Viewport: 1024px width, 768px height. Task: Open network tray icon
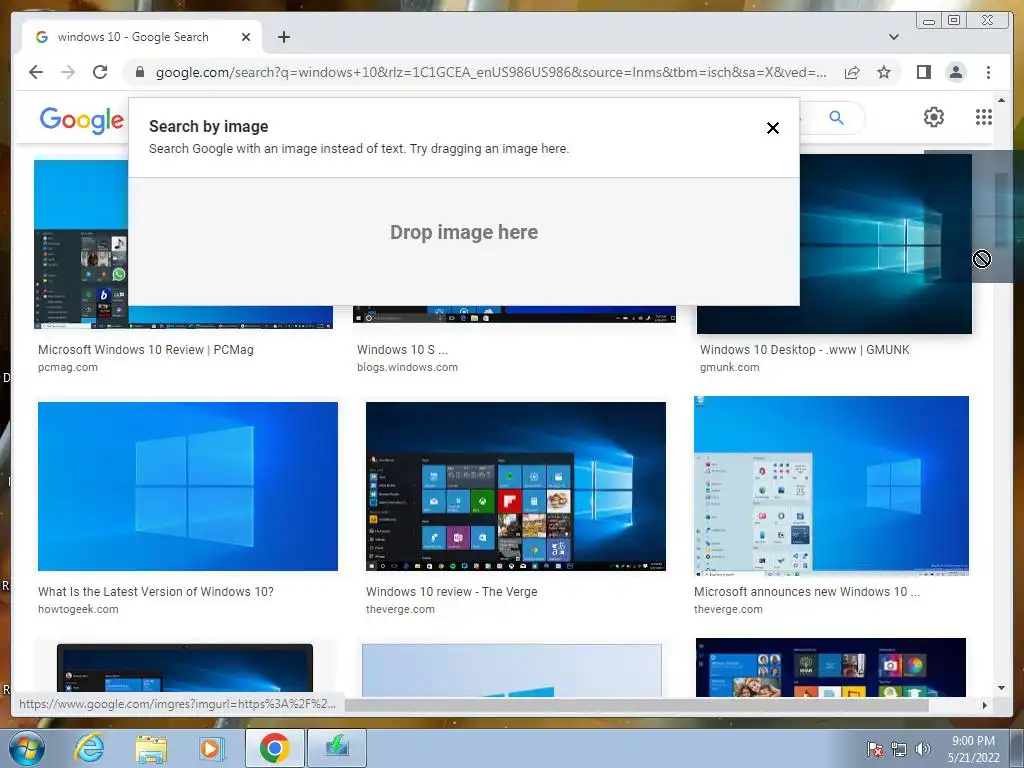coord(899,749)
